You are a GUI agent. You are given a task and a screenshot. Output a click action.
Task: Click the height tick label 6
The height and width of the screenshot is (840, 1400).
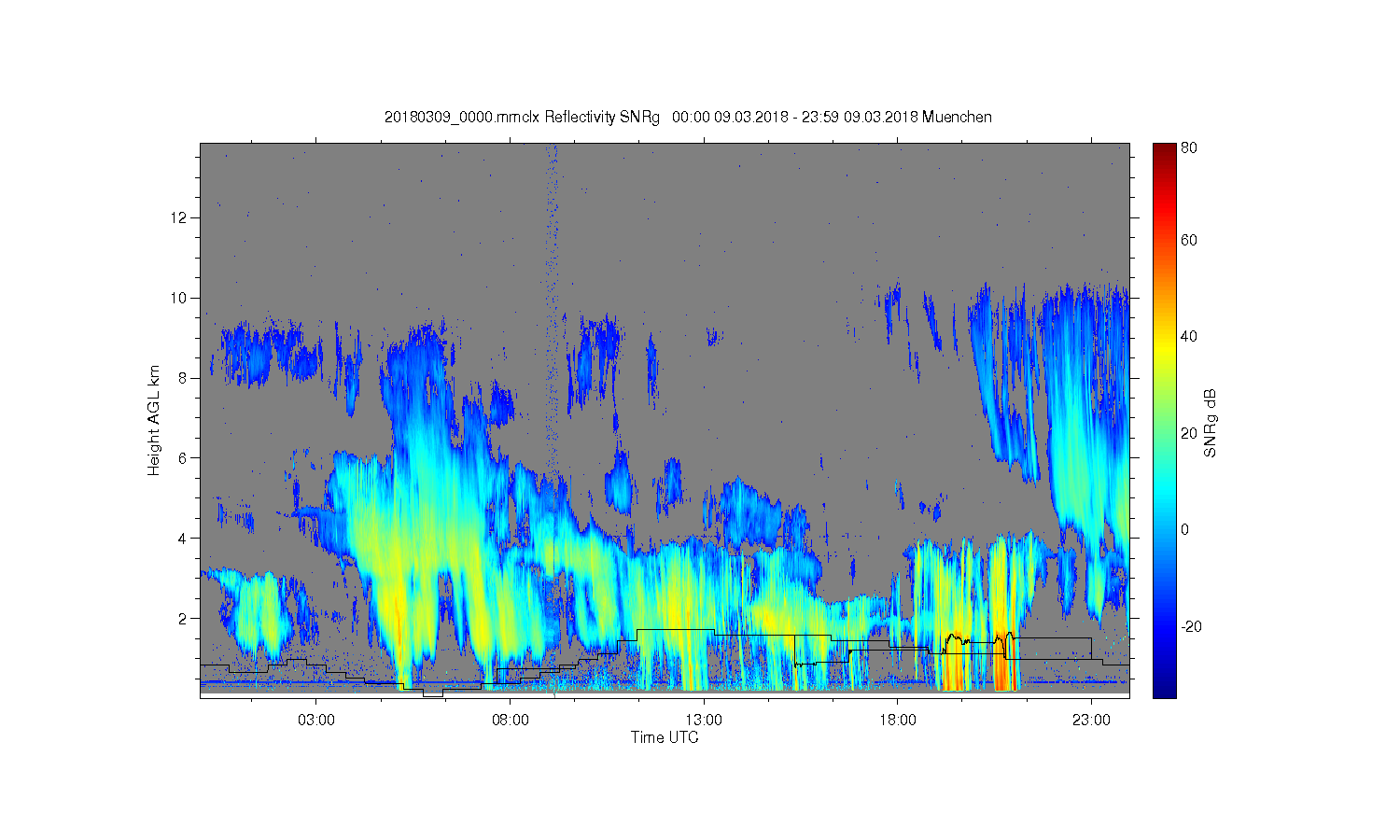click(x=184, y=458)
